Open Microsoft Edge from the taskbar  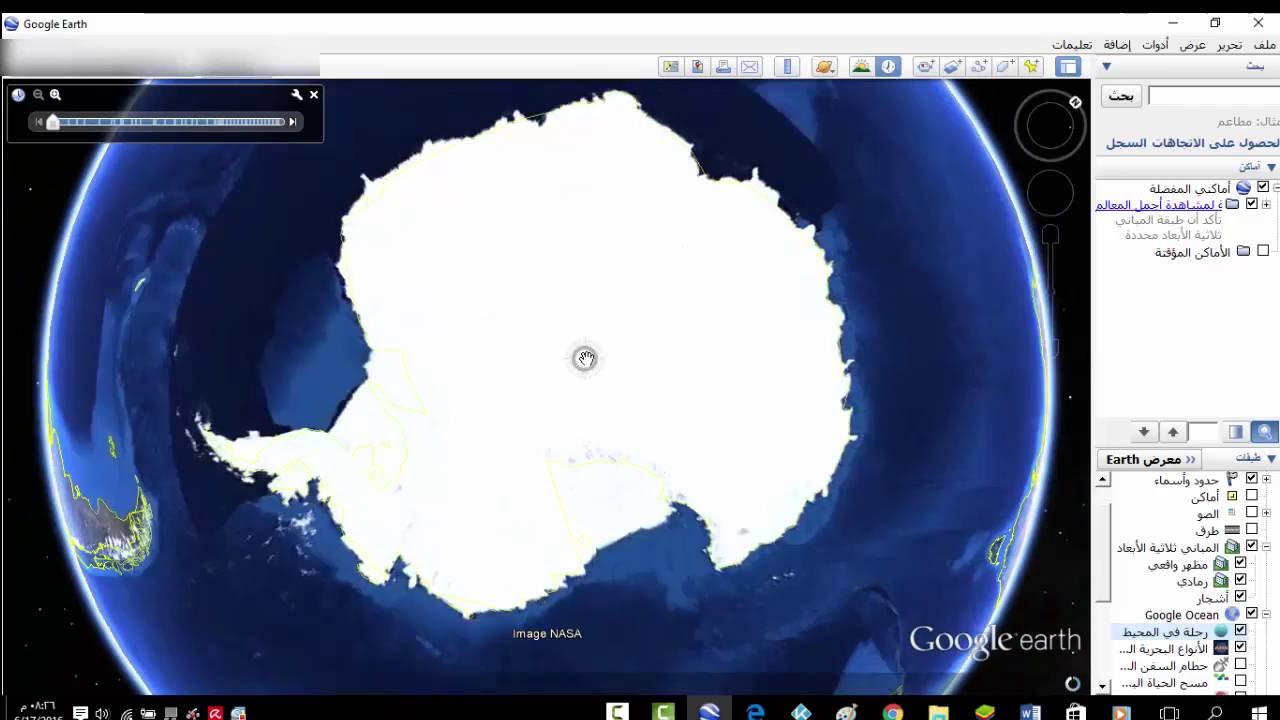756,712
